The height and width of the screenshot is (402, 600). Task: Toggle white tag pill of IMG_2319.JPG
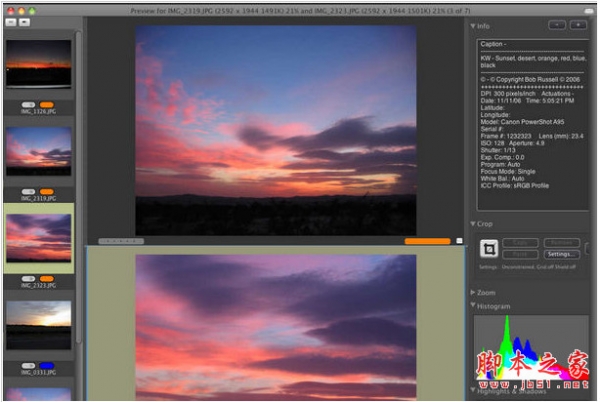point(28,192)
